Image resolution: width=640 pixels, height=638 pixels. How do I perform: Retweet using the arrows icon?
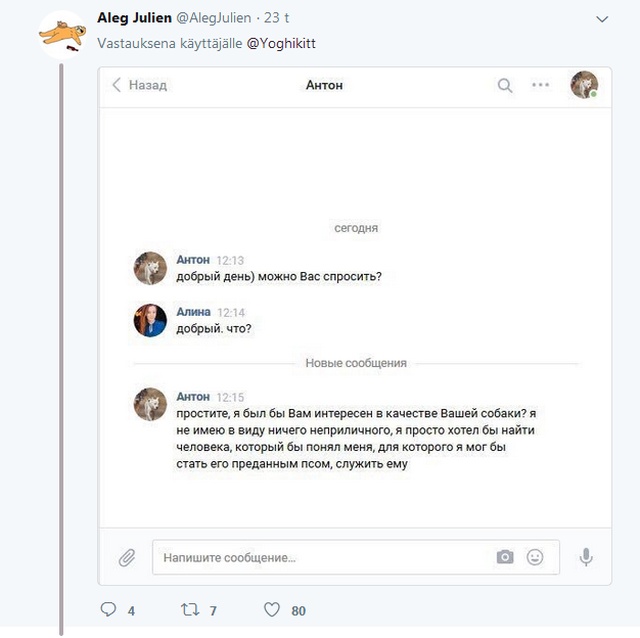pos(190,609)
